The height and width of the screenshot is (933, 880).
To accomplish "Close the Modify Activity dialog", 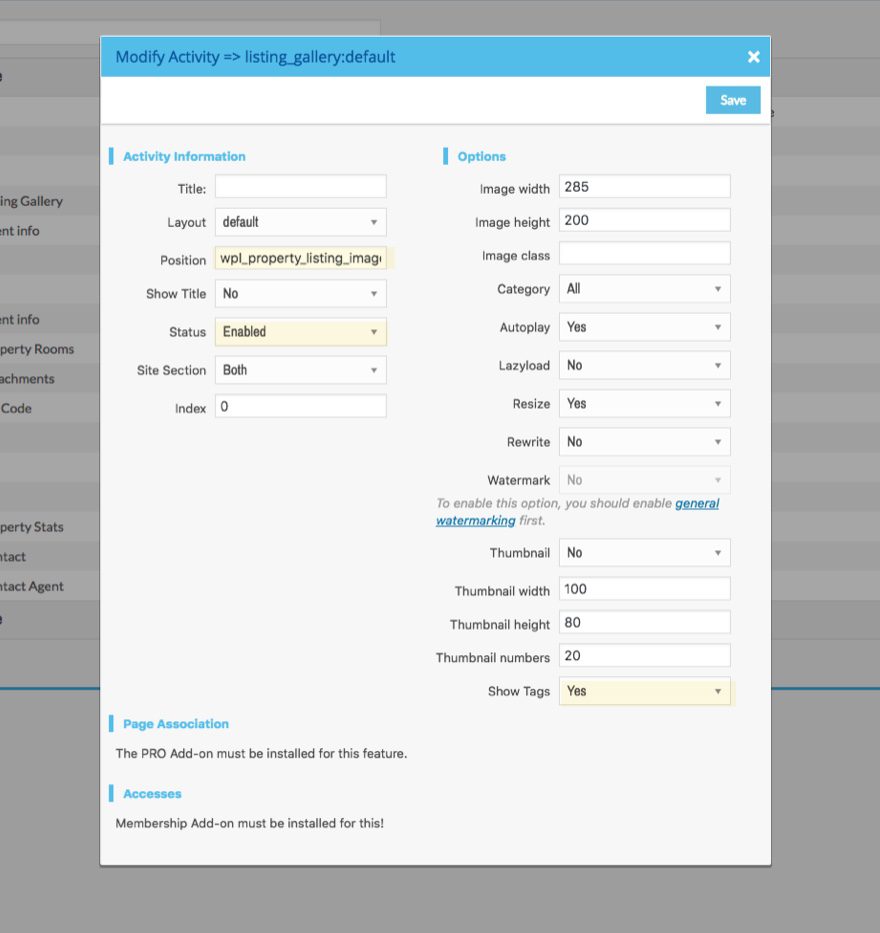I will click(x=754, y=57).
